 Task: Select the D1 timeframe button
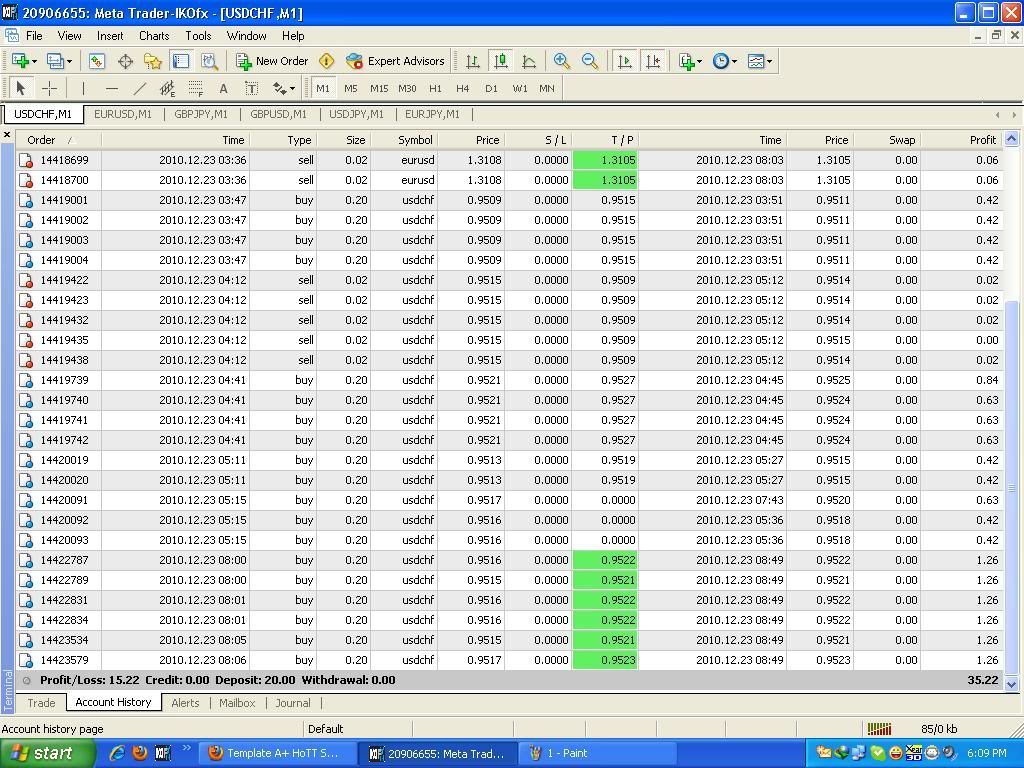[x=492, y=88]
